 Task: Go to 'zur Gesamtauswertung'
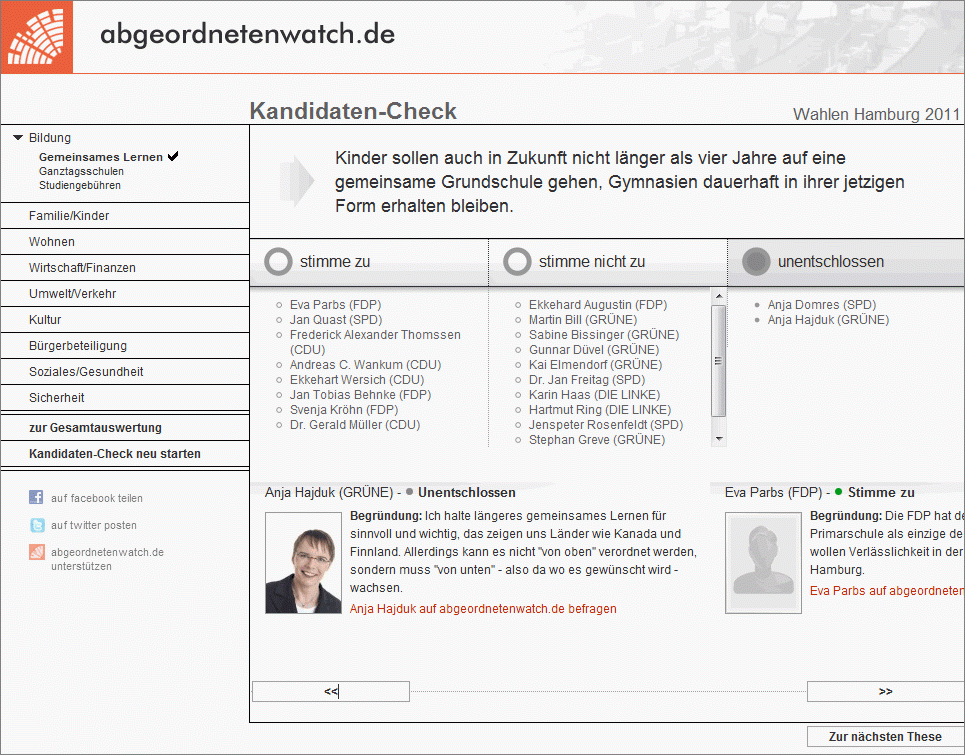[125, 427]
